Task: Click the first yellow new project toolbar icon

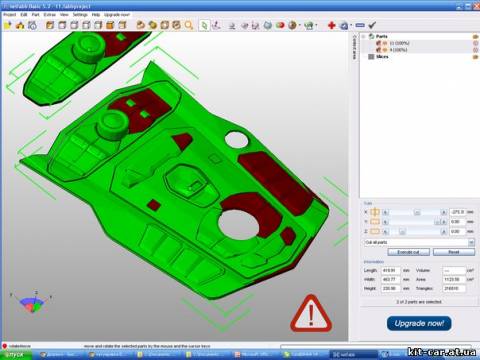Action: coord(8,25)
